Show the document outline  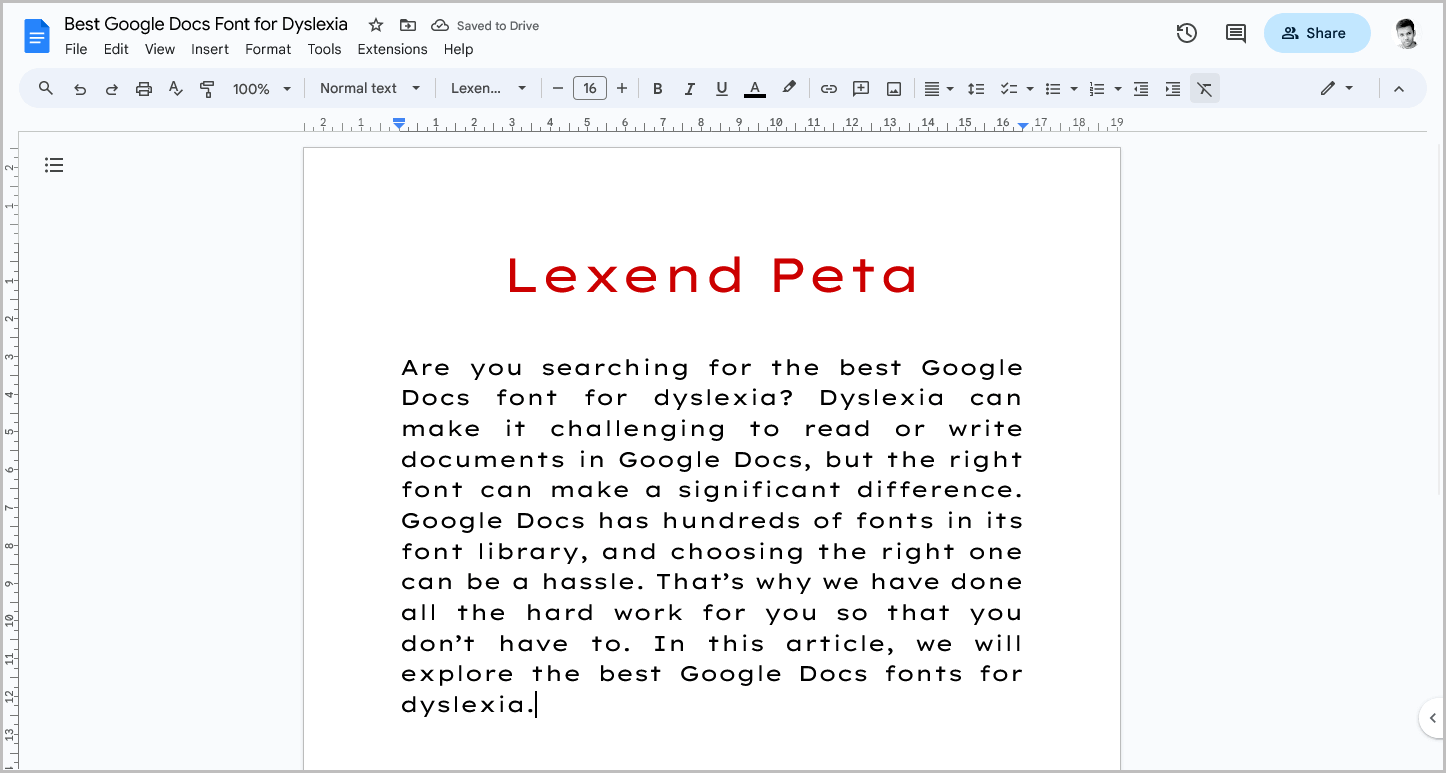54,165
